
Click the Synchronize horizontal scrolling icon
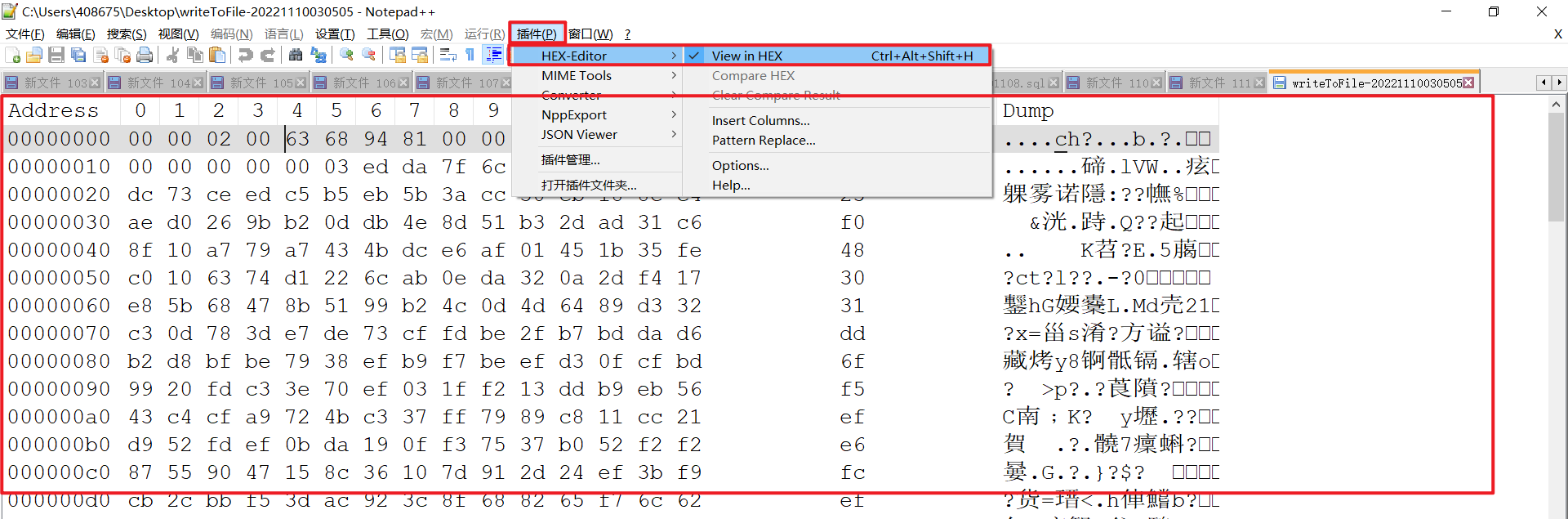coord(420,55)
